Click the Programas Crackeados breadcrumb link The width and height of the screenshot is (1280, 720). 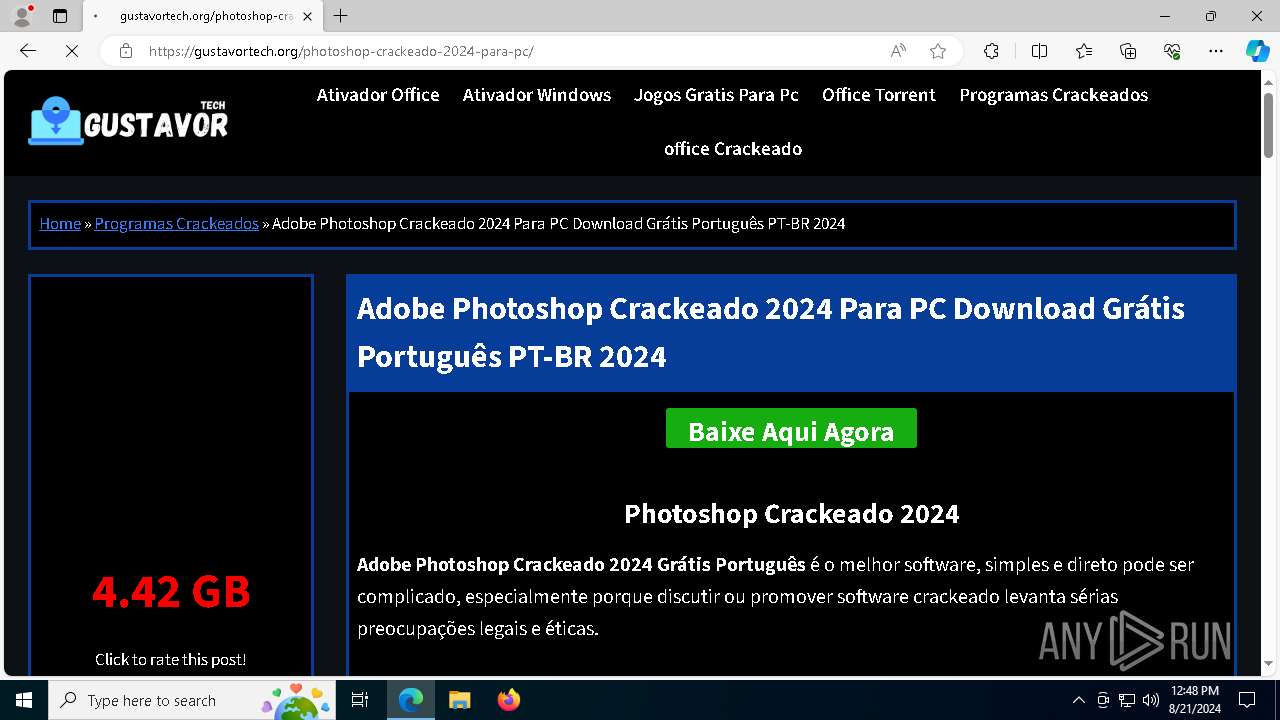tap(177, 223)
